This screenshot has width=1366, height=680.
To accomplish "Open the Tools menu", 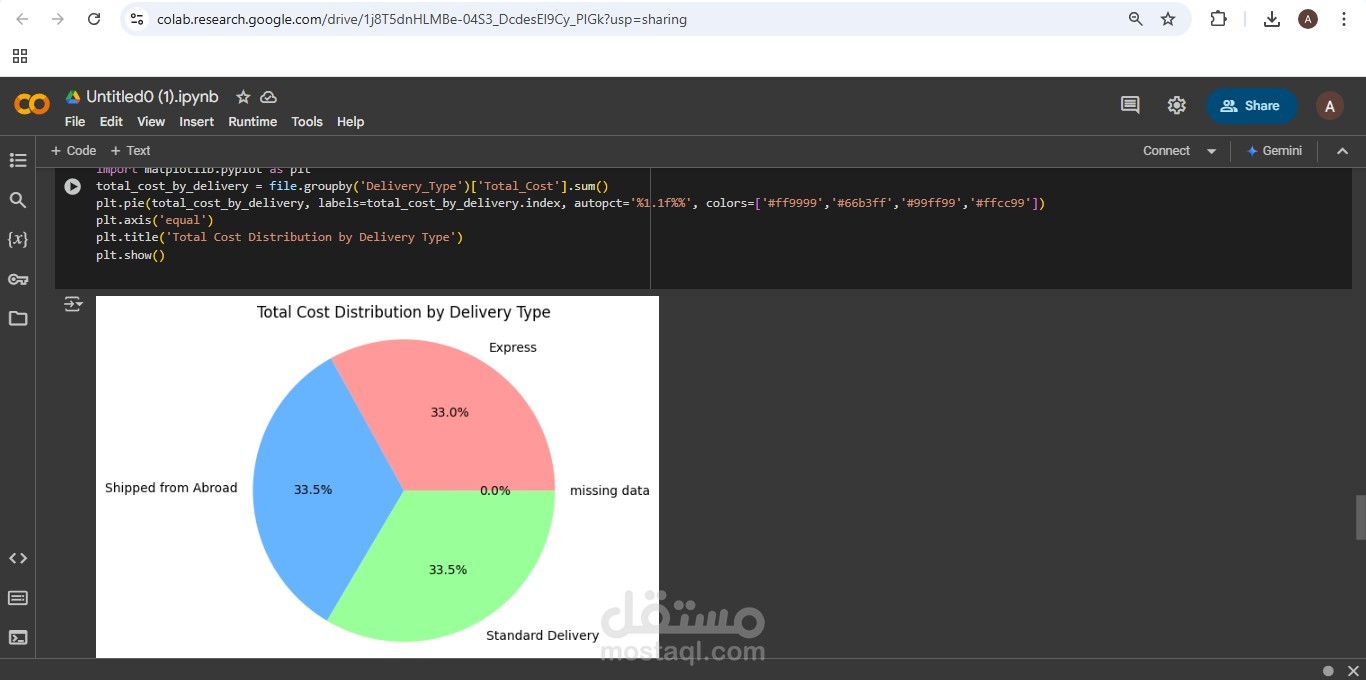I will [x=307, y=121].
